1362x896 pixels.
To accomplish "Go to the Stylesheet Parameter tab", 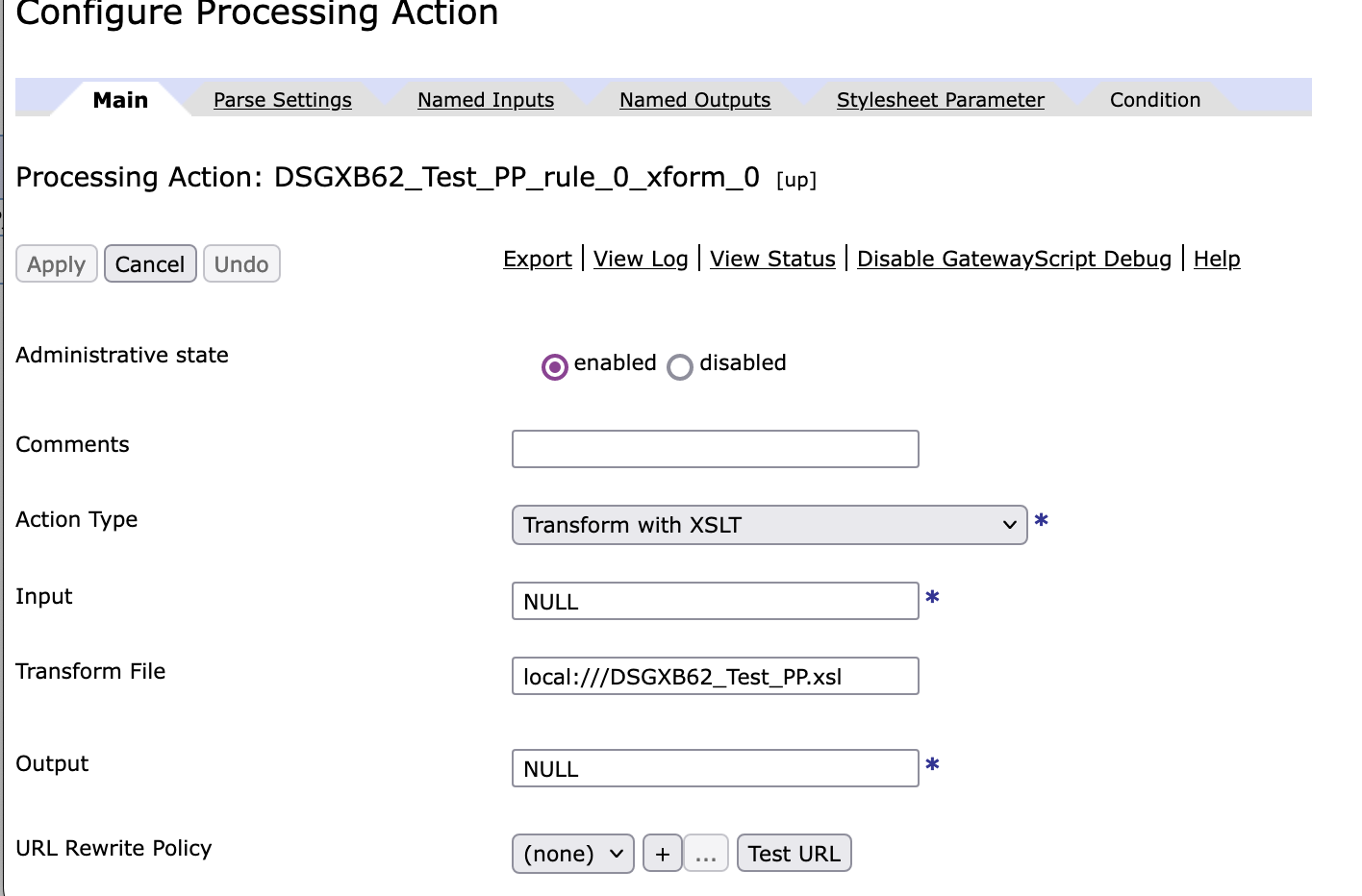I will [x=941, y=100].
